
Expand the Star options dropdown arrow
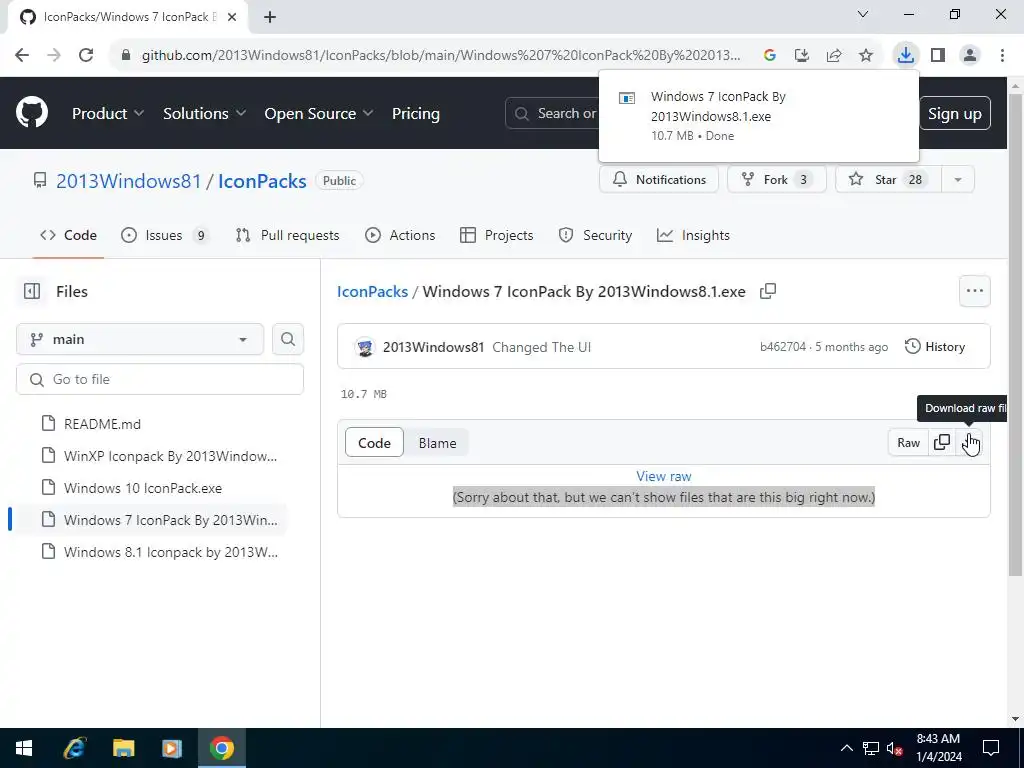pos(958,180)
